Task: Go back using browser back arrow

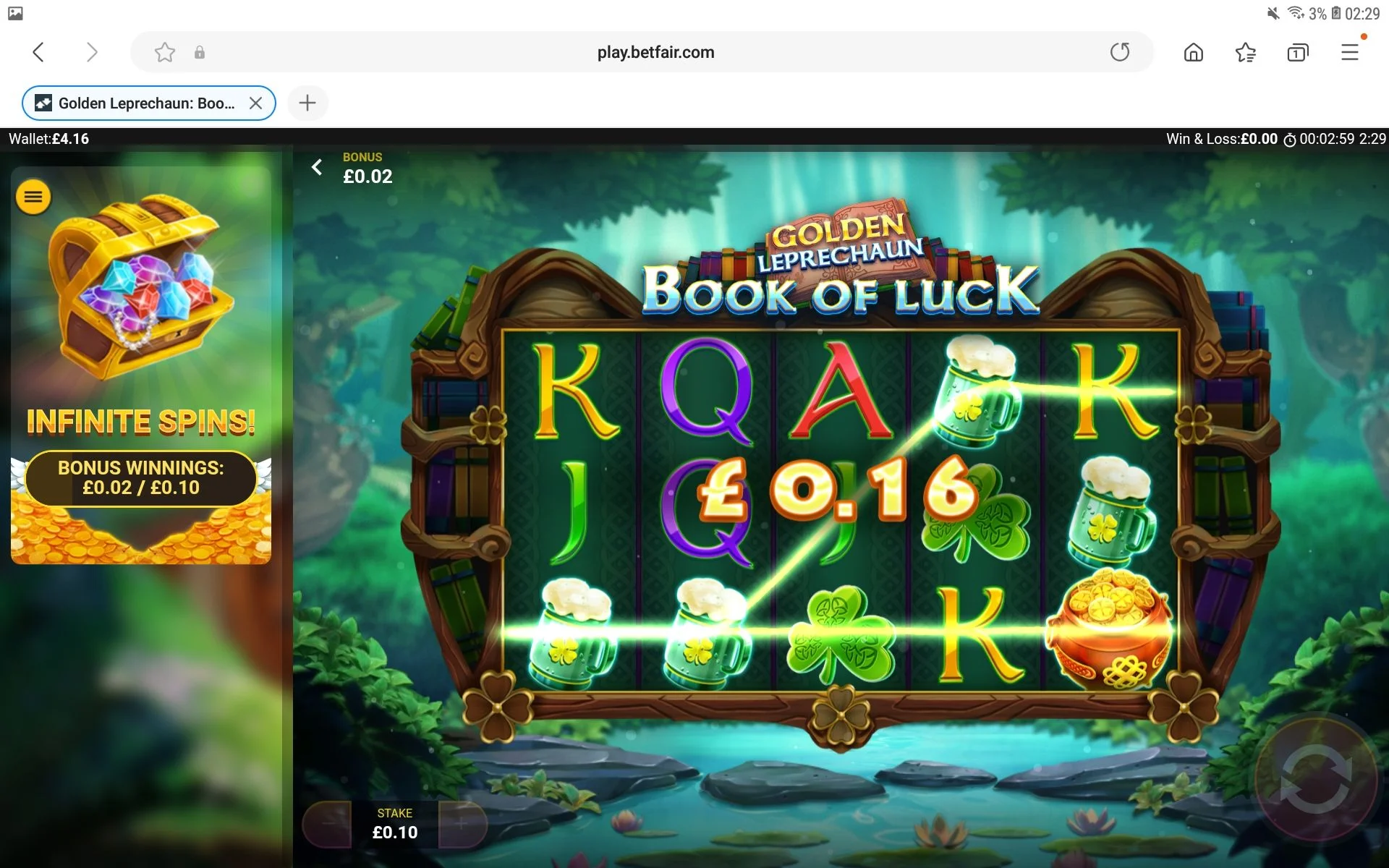Action: tap(39, 52)
